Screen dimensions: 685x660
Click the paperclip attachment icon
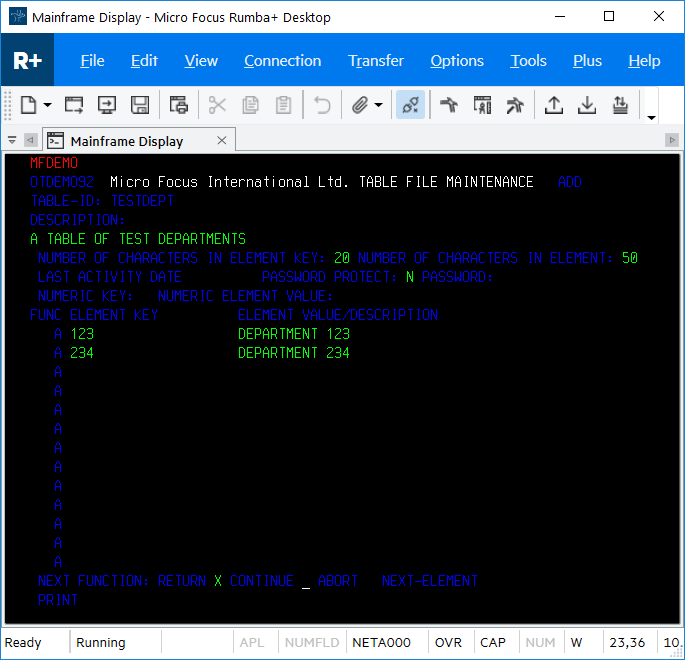click(360, 105)
